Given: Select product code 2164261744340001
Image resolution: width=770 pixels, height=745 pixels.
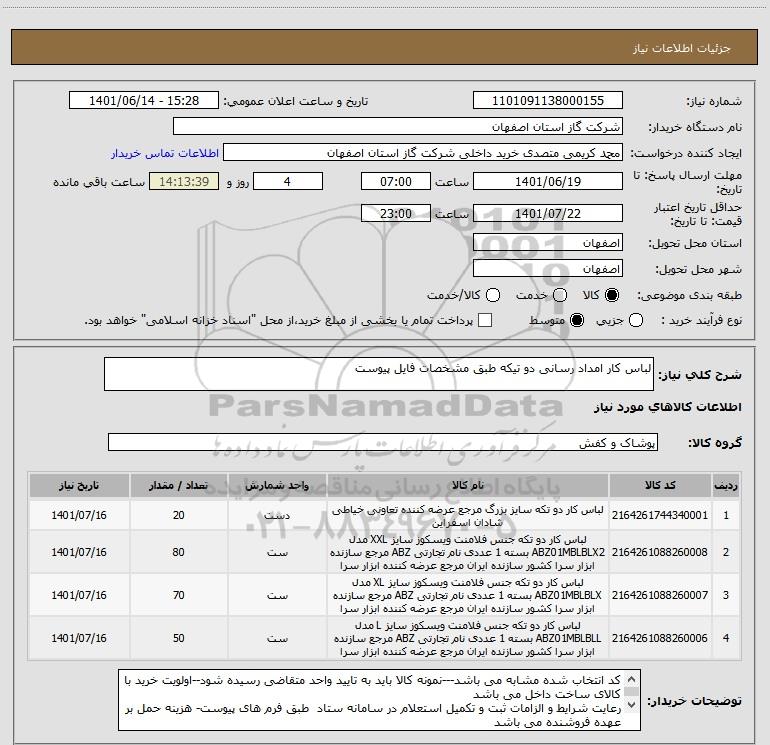Looking at the screenshot, I should point(660,515).
